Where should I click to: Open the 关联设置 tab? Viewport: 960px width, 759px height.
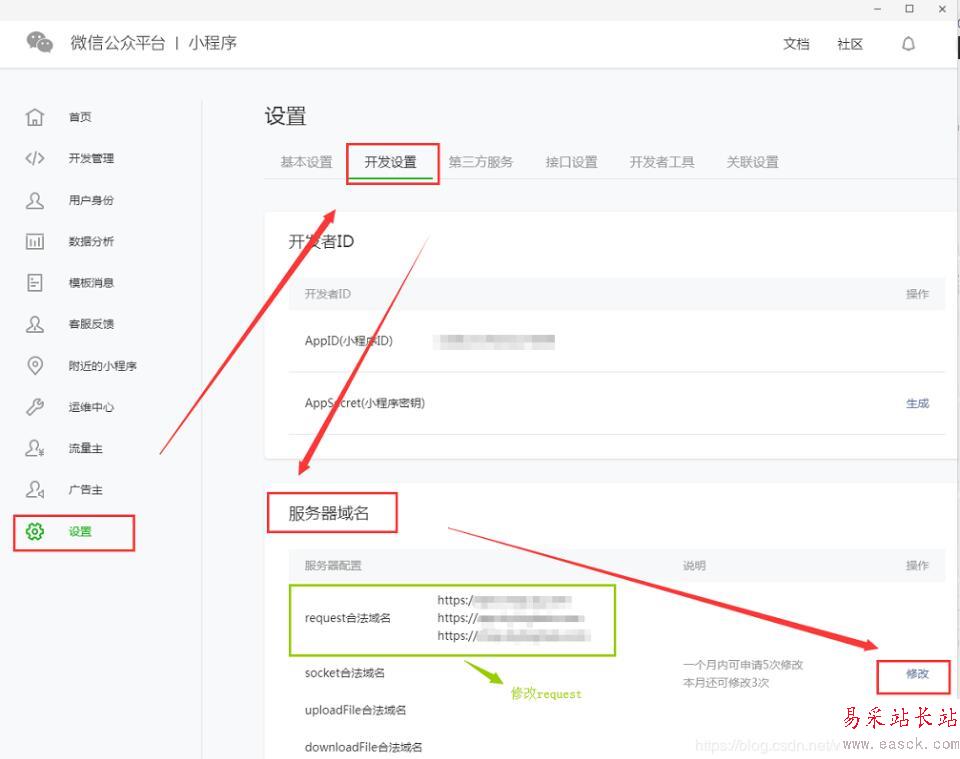(x=752, y=162)
